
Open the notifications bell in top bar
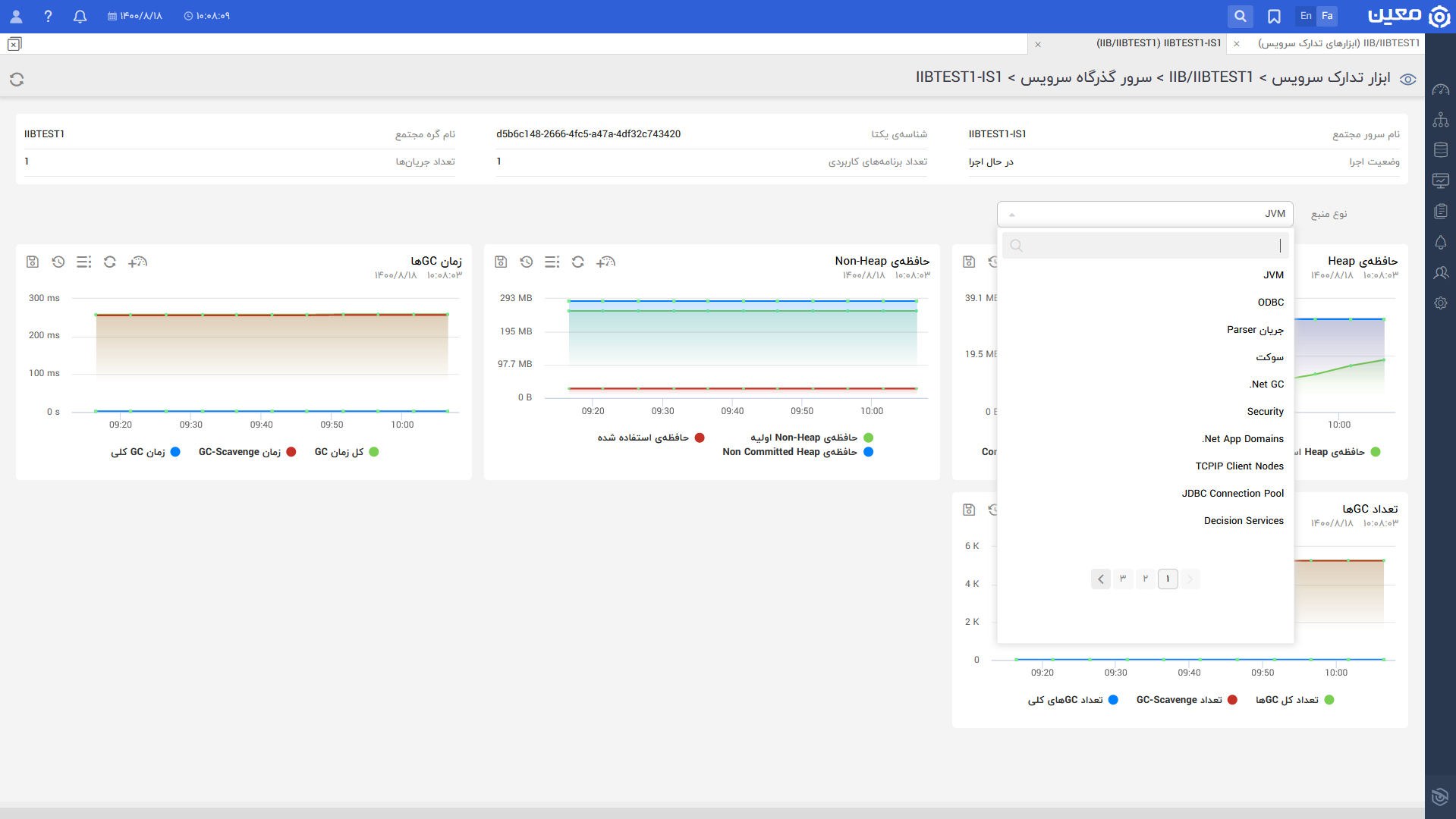(x=80, y=16)
